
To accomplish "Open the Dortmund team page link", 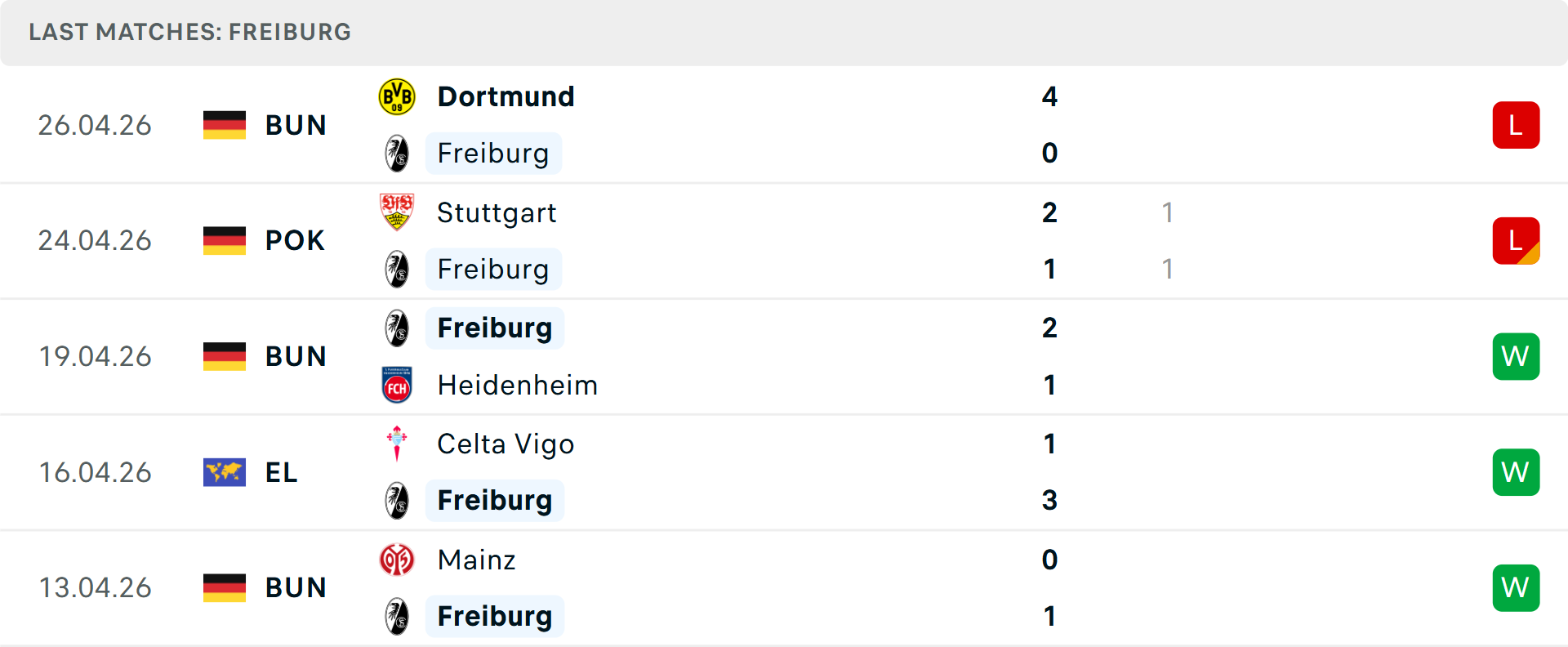I will click(x=506, y=96).
